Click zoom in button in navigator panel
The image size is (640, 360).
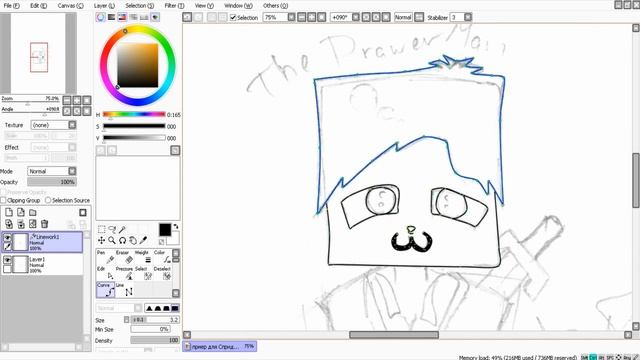click(77, 100)
